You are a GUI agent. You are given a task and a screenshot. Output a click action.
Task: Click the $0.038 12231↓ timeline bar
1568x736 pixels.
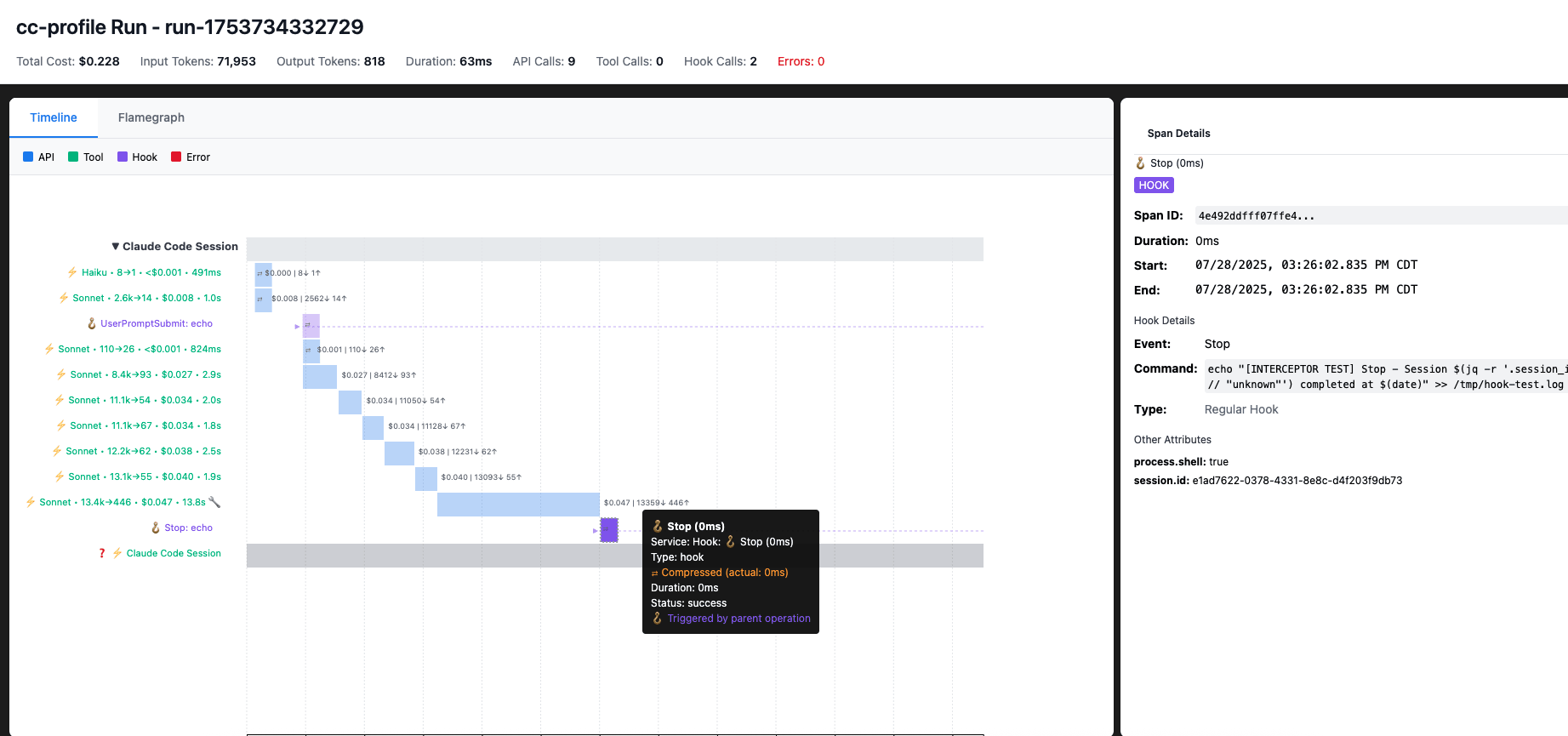(x=400, y=453)
